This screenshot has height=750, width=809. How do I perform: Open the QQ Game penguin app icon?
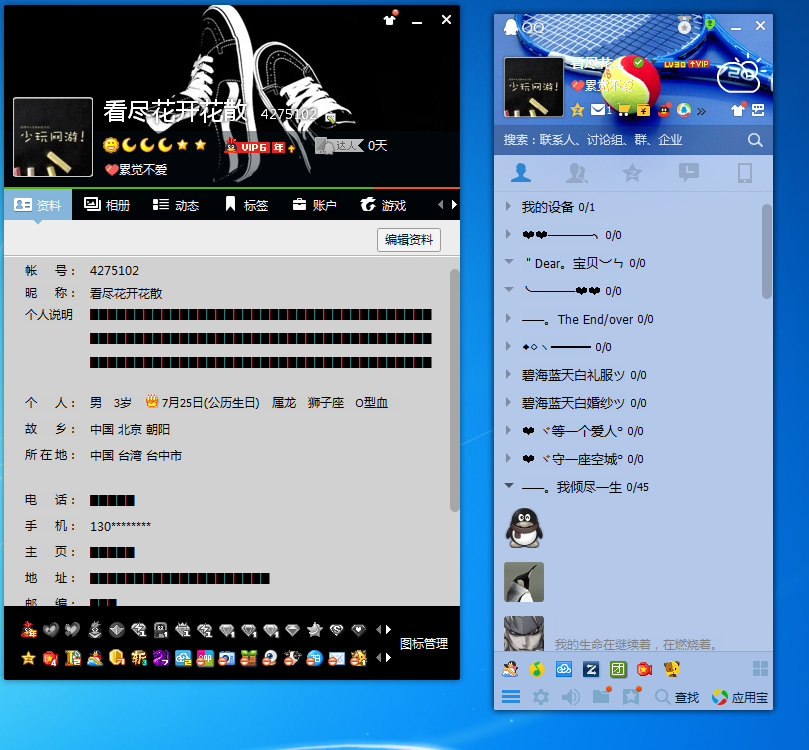click(510, 669)
